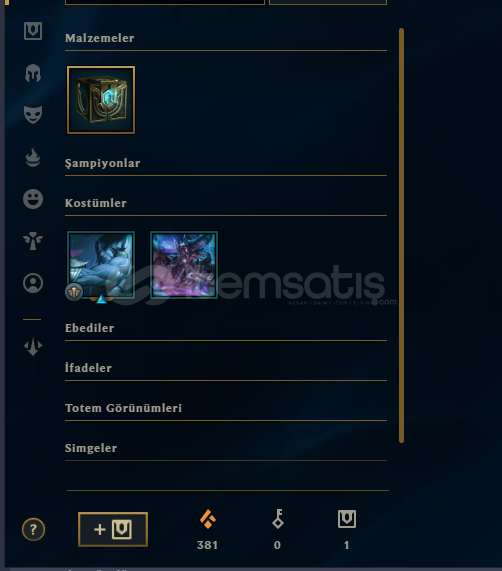The image size is (502, 571).
Task: Select the summoner icons profile sidebar icon
Action: tap(33, 283)
